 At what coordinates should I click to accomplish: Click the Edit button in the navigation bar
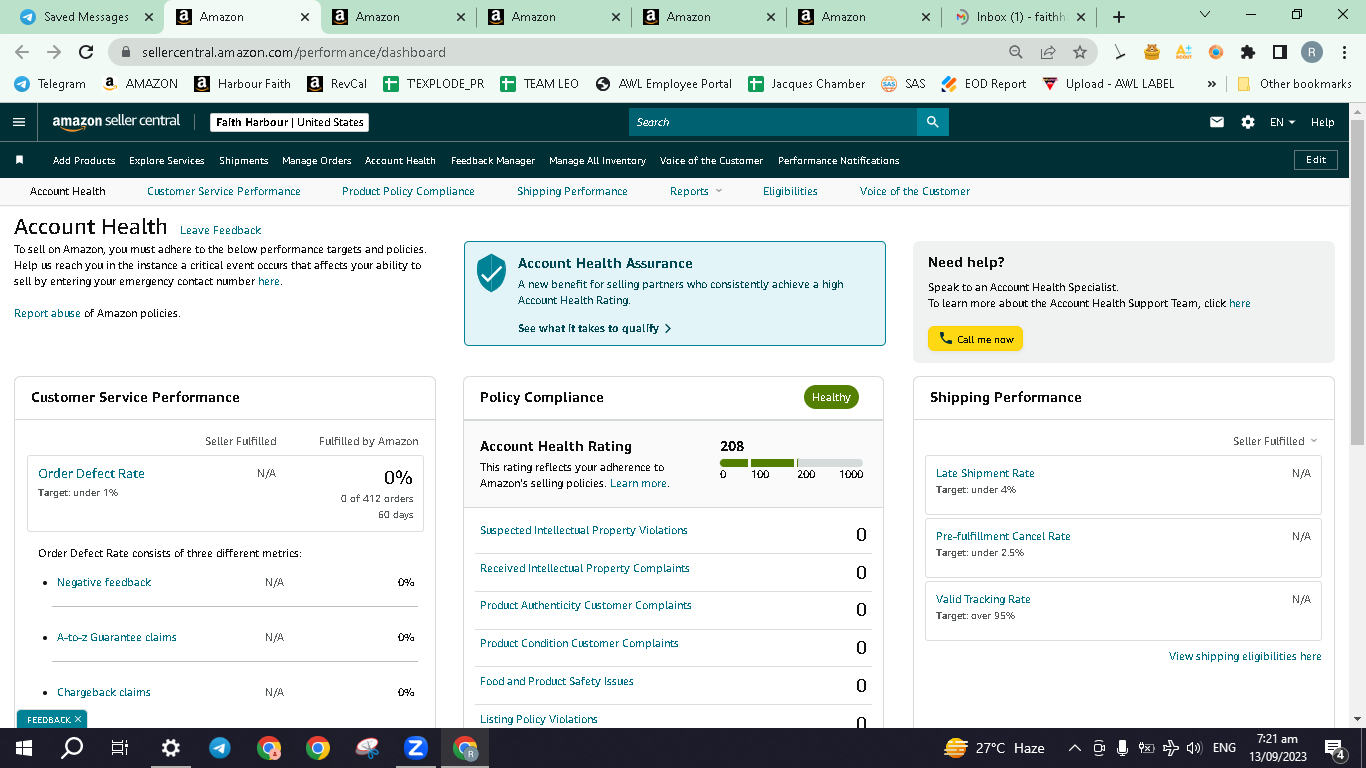(1316, 160)
